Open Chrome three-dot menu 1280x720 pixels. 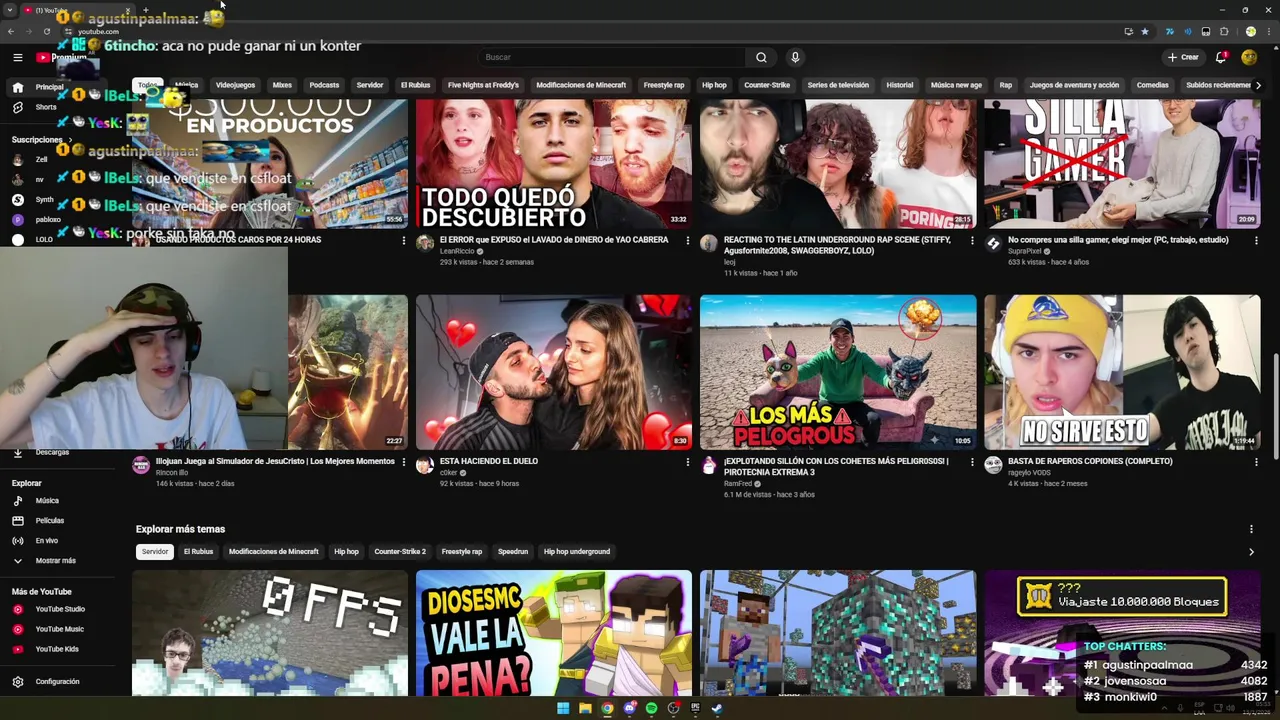click(1267, 32)
